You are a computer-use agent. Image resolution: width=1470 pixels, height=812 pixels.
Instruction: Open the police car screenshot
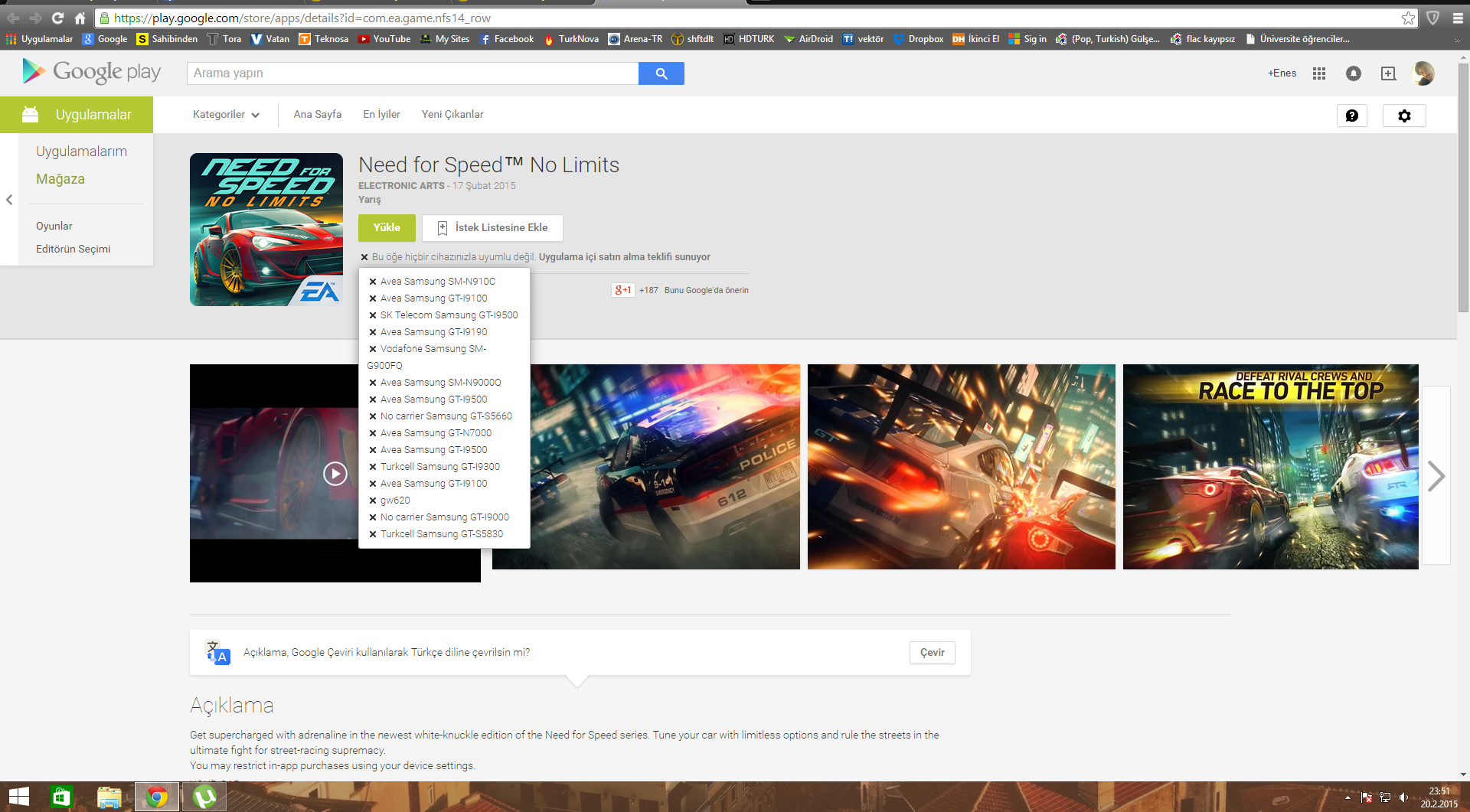point(665,467)
